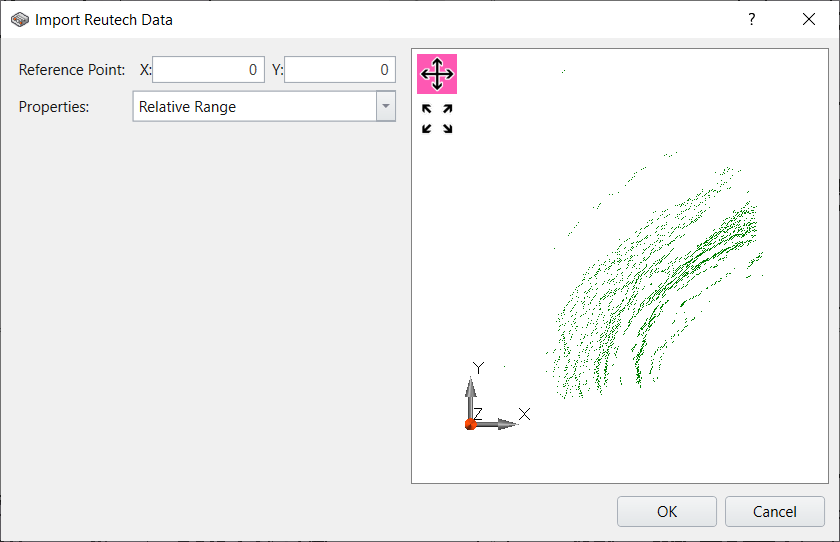Screen dimensions: 840x542
Task: Open the Properties dropdown arrow
Action: 386,106
